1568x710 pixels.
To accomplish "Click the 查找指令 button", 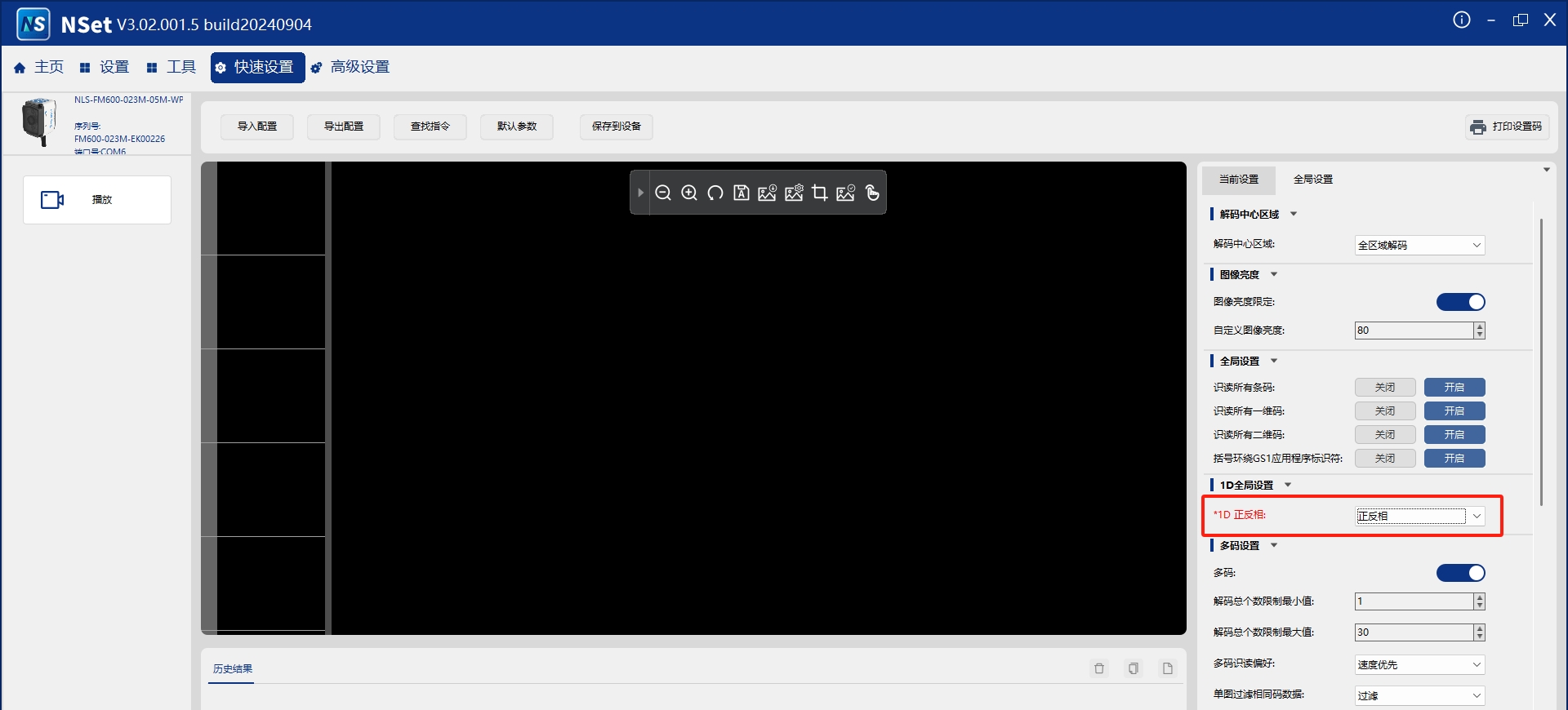I will tap(430, 126).
